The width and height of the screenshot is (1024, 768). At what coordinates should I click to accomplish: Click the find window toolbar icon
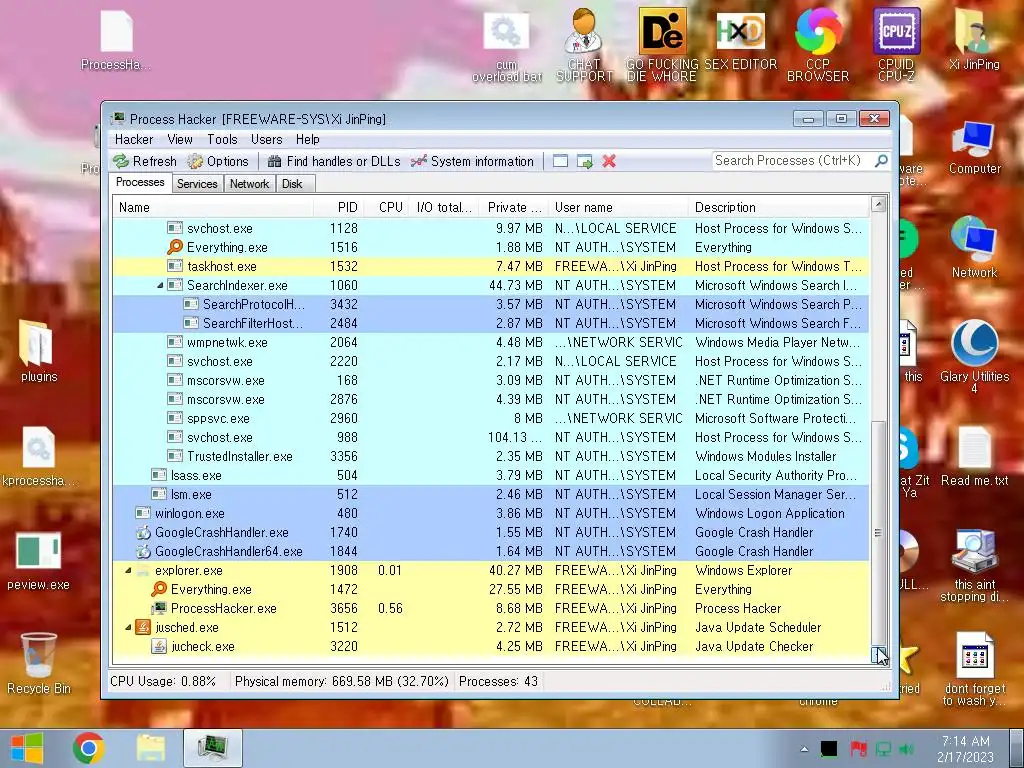(560, 161)
